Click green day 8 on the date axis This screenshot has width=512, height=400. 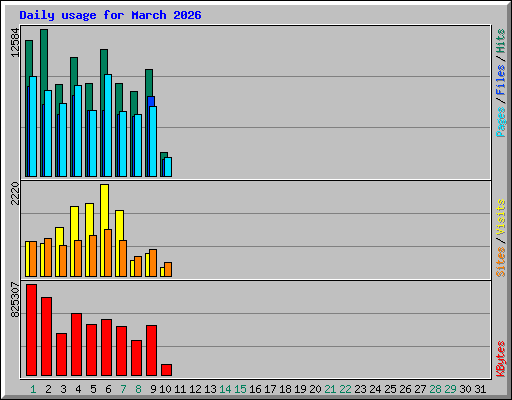click(138, 389)
